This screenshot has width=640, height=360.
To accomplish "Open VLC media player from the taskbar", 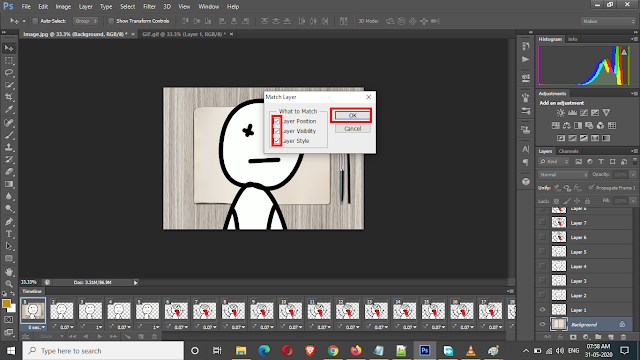I will pyautogui.click(x=471, y=351).
